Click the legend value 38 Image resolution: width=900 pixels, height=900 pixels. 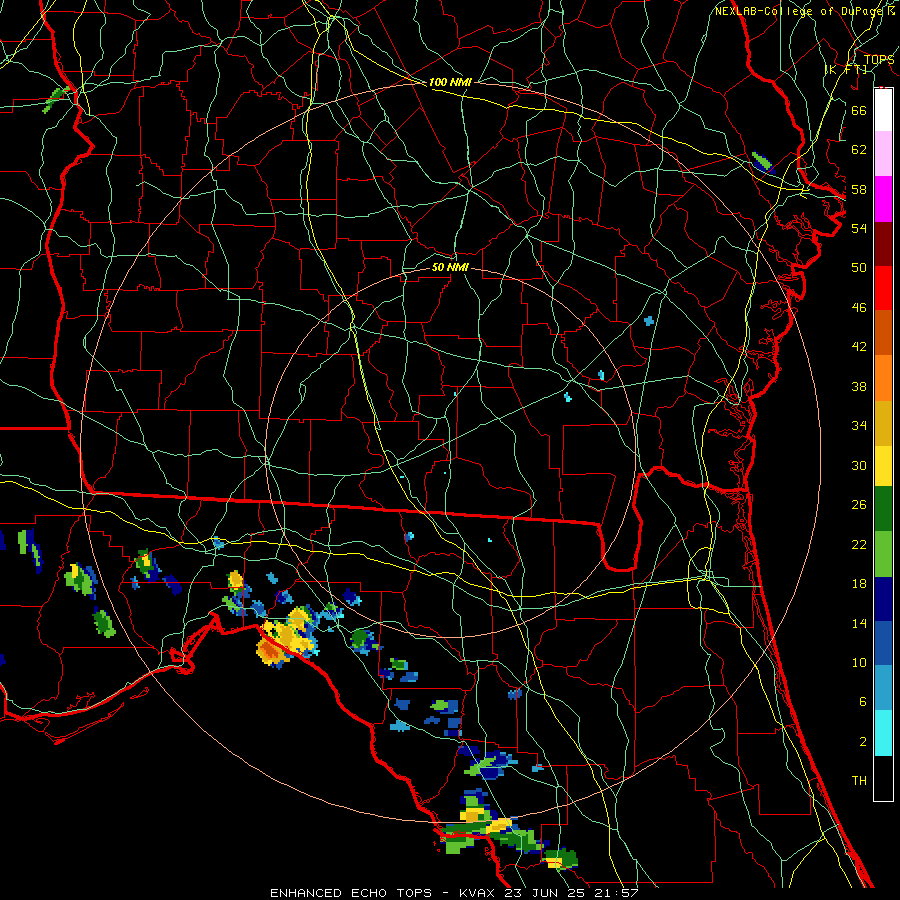tap(859, 386)
